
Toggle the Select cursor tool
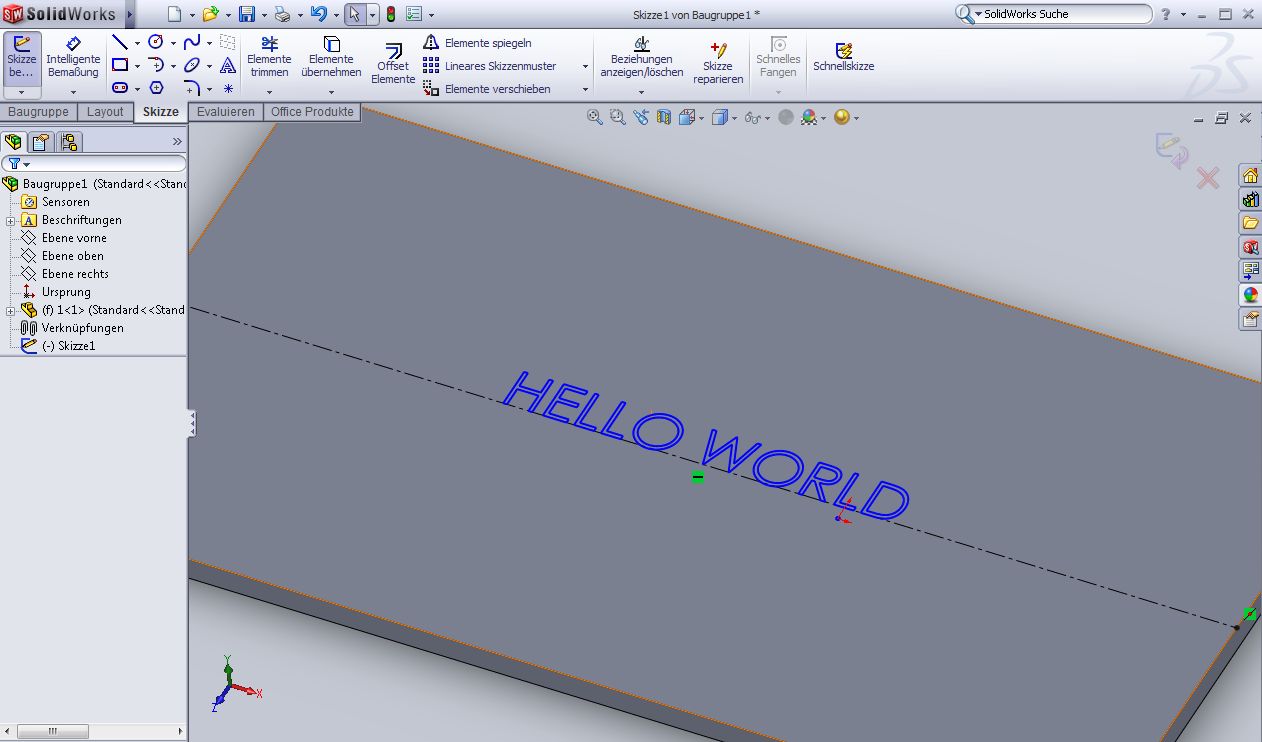pyautogui.click(x=354, y=14)
